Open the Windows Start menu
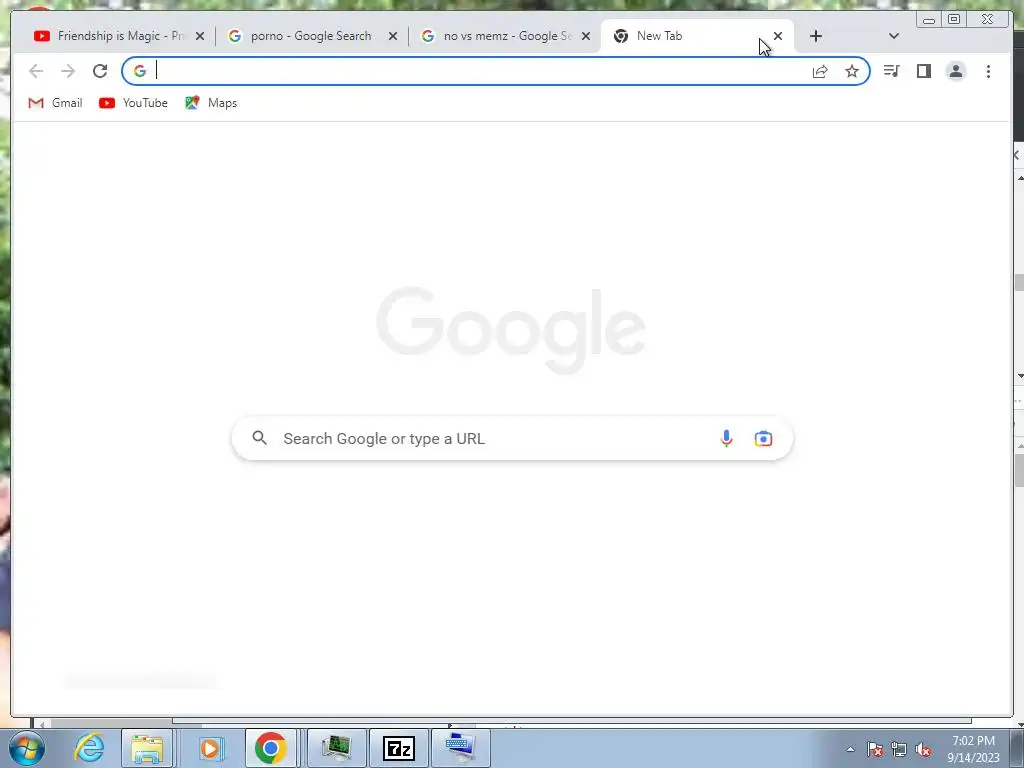The height and width of the screenshot is (768, 1024). (x=27, y=748)
